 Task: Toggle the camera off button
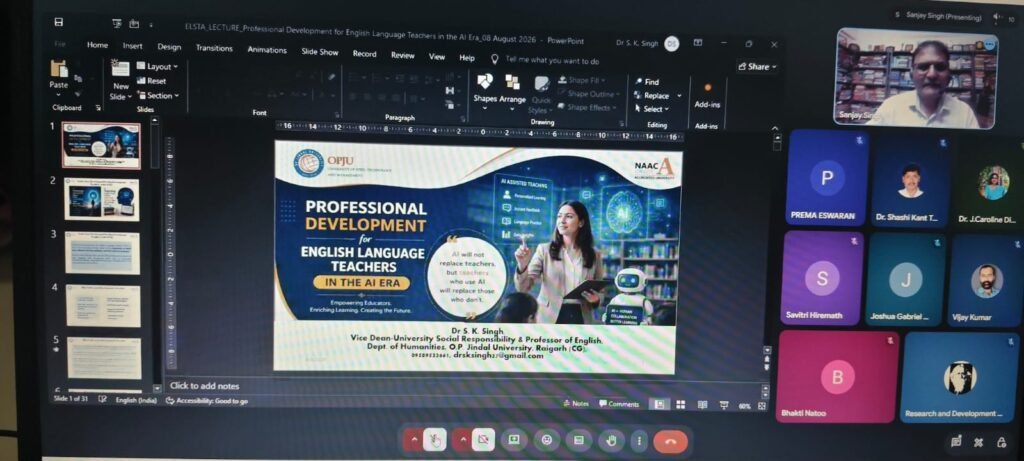click(483, 440)
